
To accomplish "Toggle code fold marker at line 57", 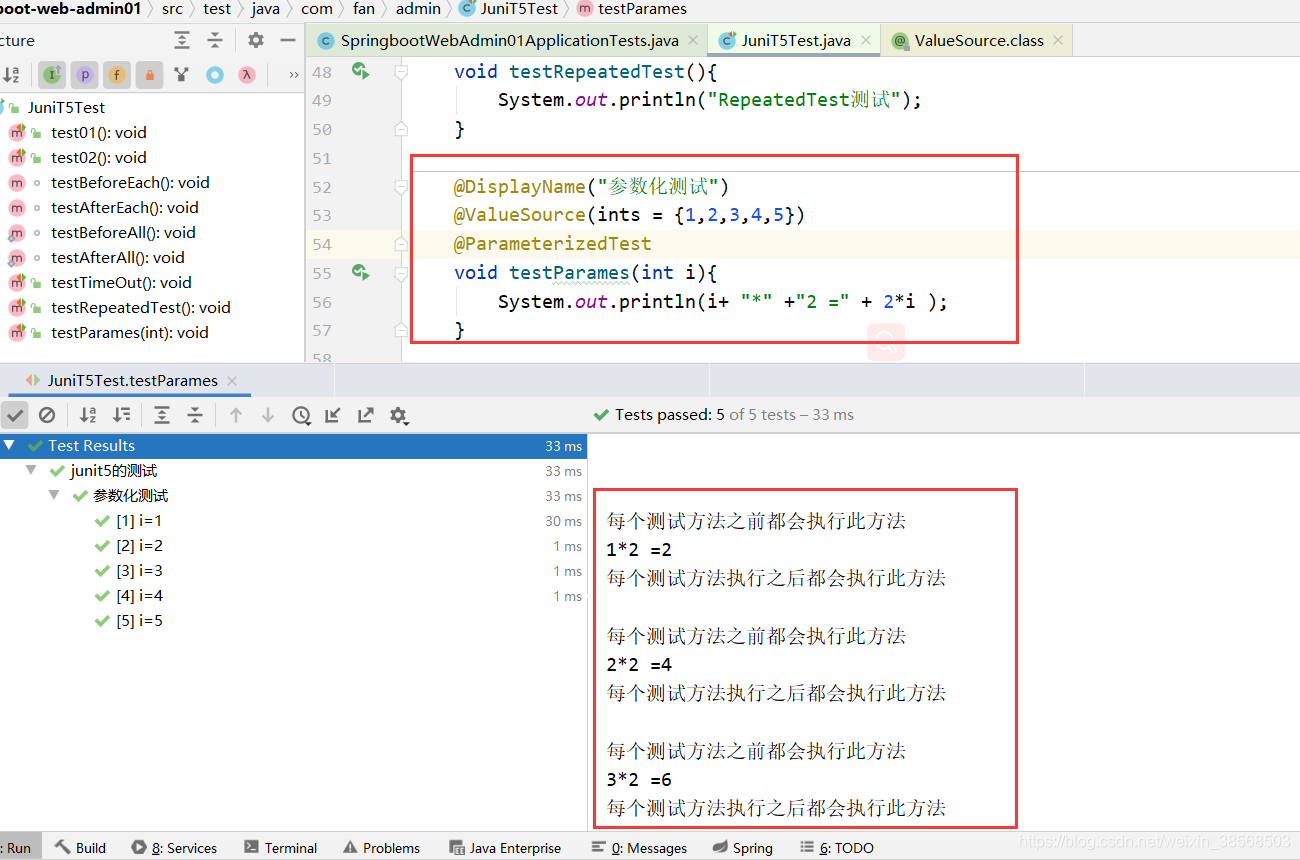I will click(401, 329).
